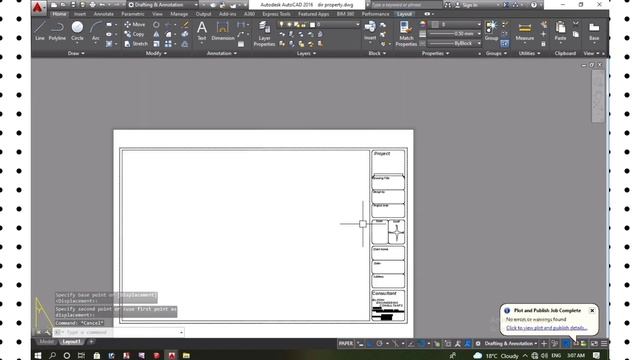Click the Help question mark icon
Viewport: 640px width, 360px height.
click(534, 5)
